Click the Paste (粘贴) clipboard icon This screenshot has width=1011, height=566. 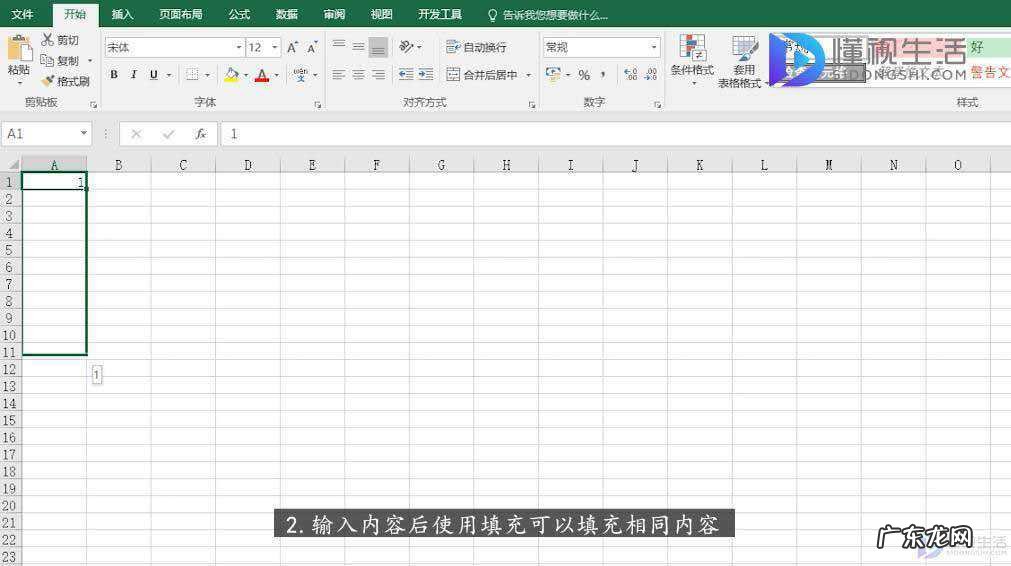pos(19,48)
